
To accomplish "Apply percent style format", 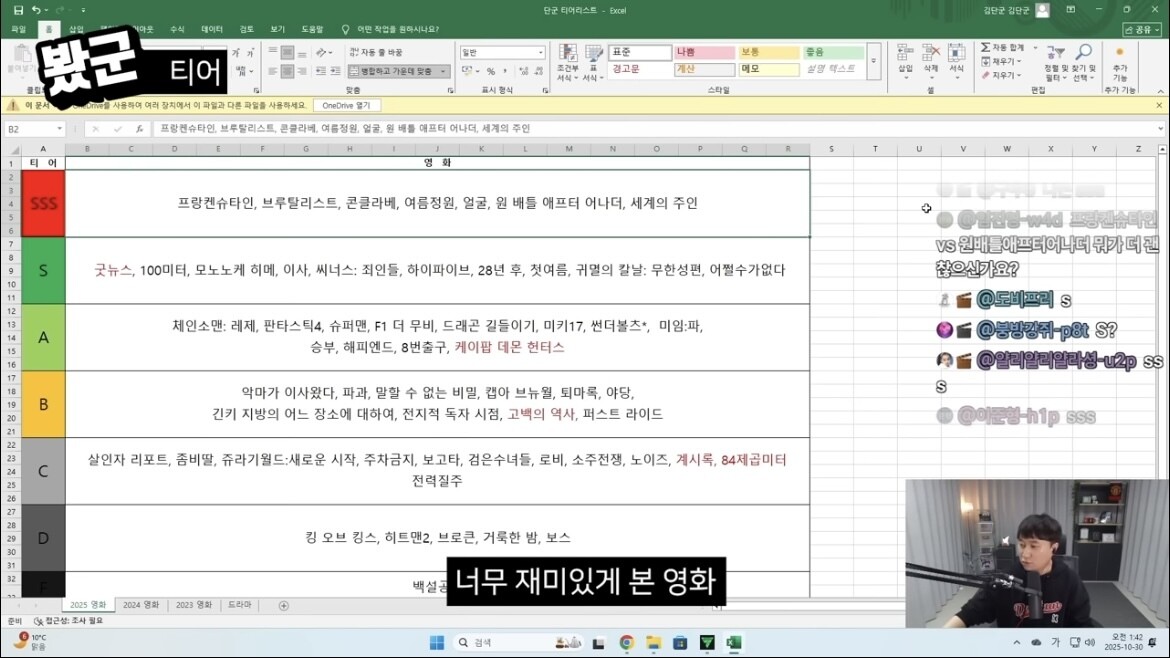I will tap(491, 72).
